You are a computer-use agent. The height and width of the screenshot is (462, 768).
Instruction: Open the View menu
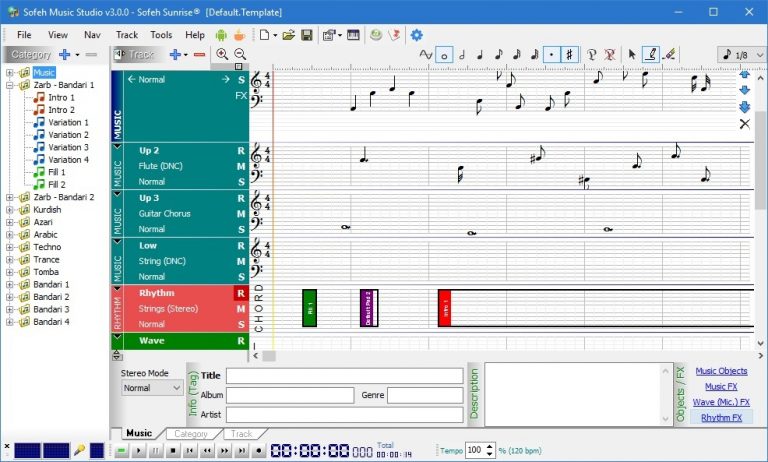point(58,35)
